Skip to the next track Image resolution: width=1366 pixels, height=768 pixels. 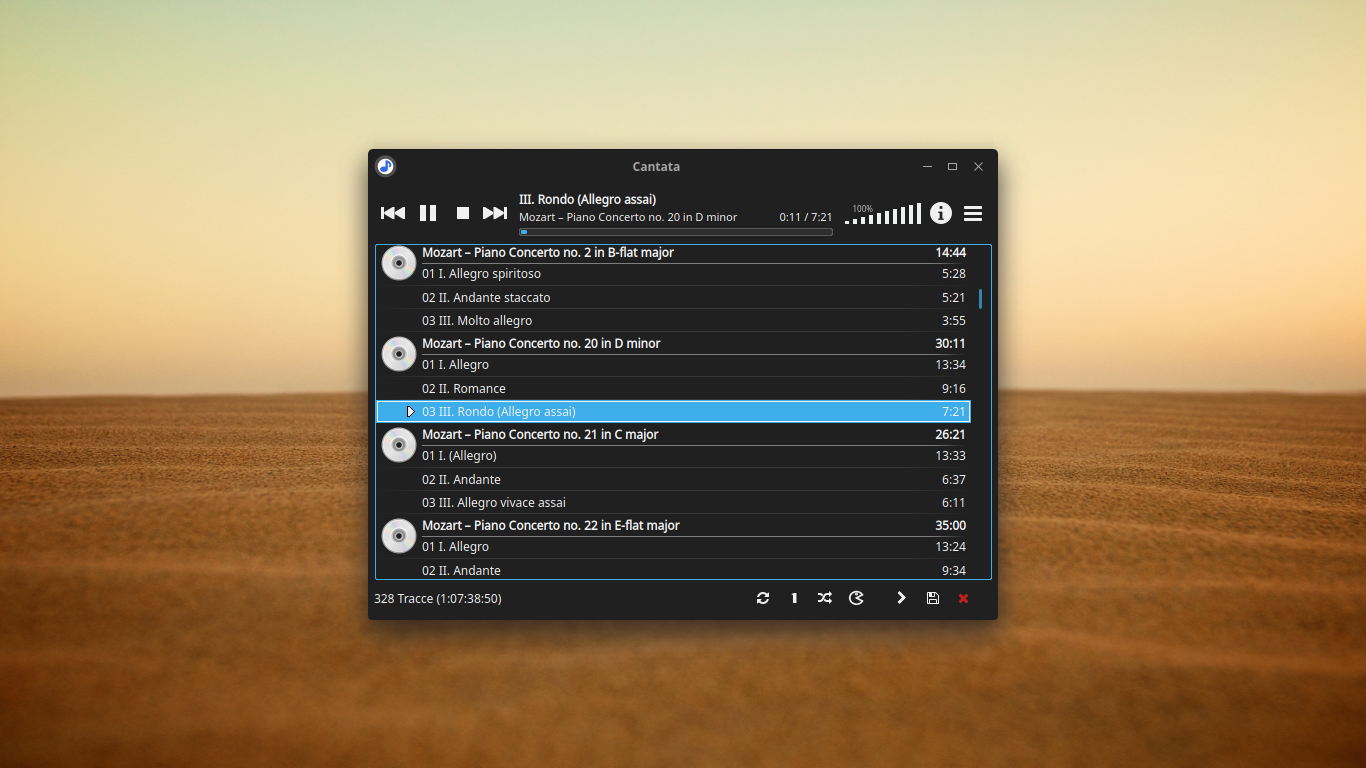(x=495, y=213)
